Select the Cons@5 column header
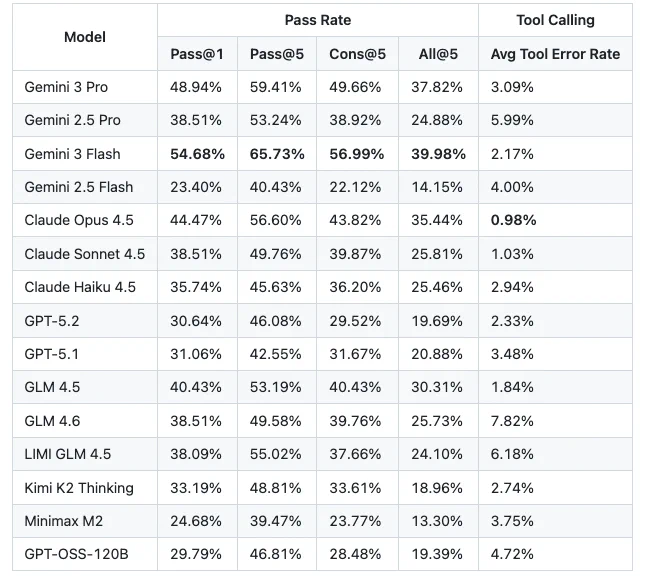This screenshot has width=649, height=579. click(x=358, y=54)
